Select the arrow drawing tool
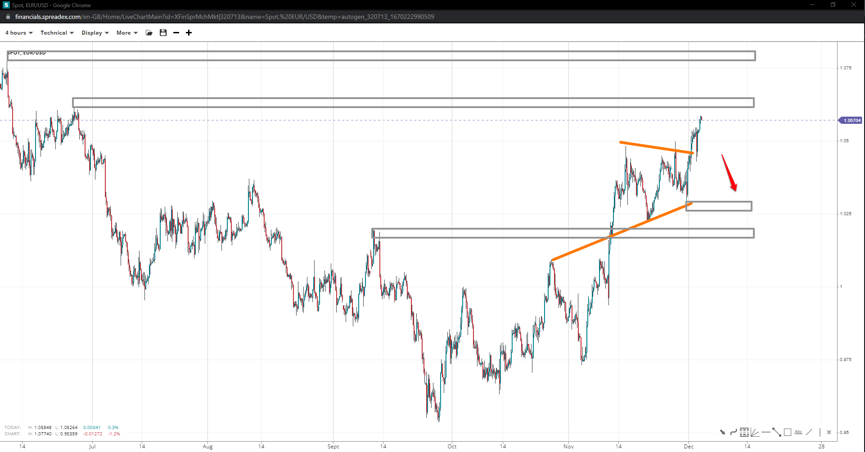This screenshot has width=865, height=452. [722, 432]
